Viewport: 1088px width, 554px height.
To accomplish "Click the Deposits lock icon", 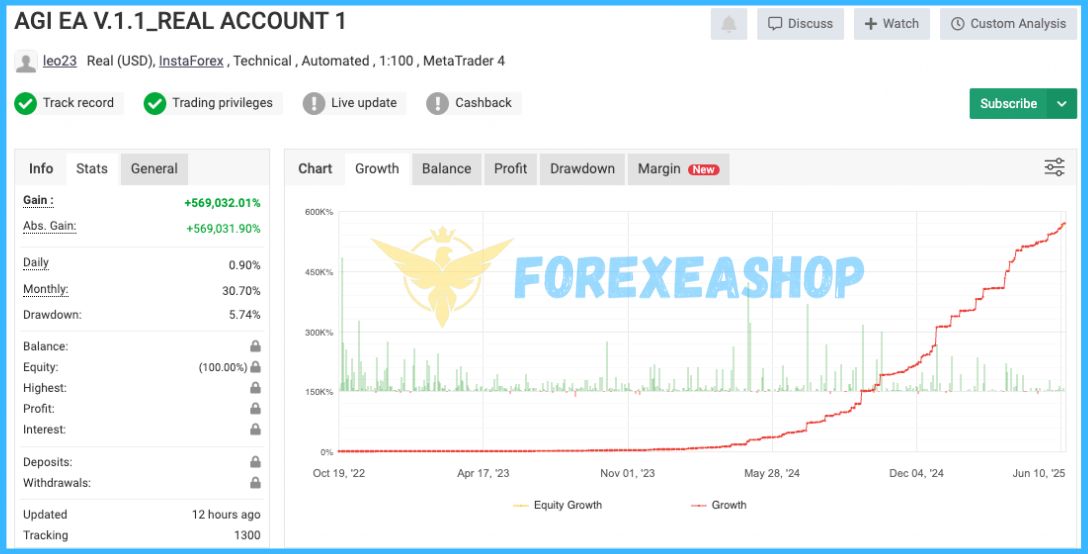I will tap(255, 462).
